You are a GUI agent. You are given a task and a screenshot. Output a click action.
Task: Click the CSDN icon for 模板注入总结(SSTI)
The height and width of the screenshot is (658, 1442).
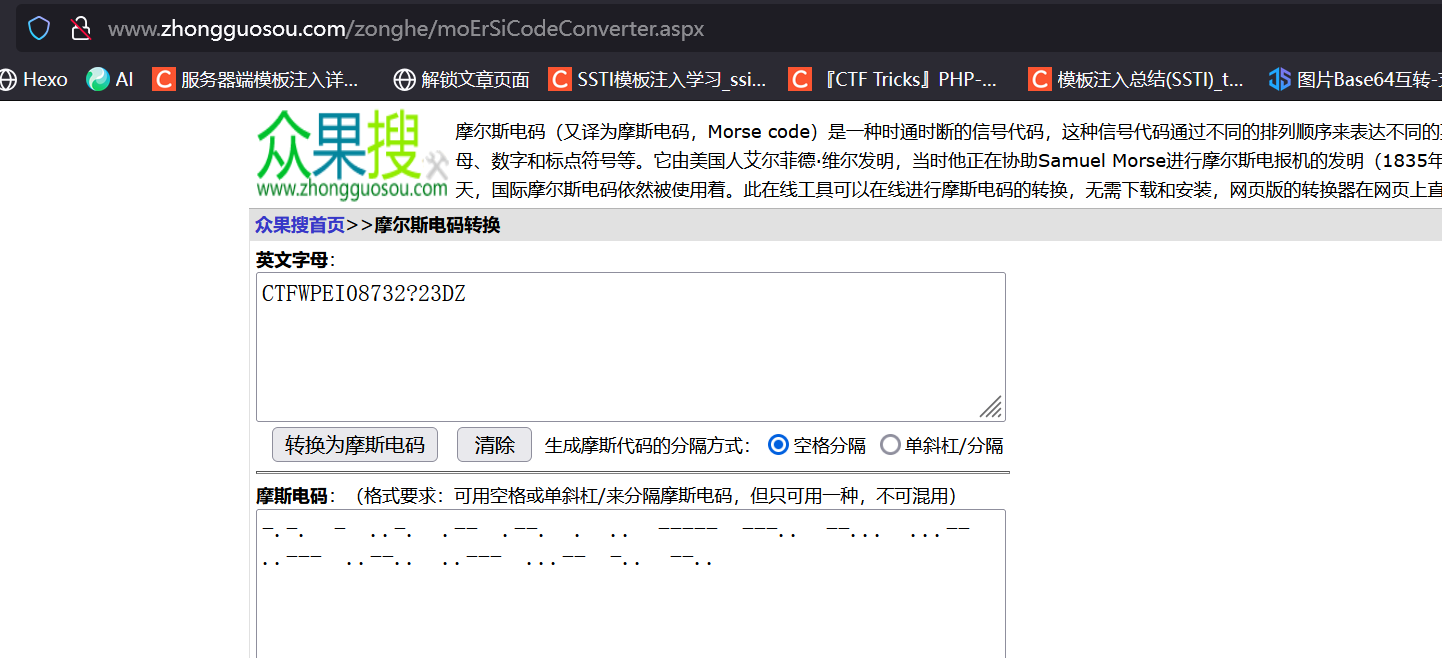(1040, 78)
